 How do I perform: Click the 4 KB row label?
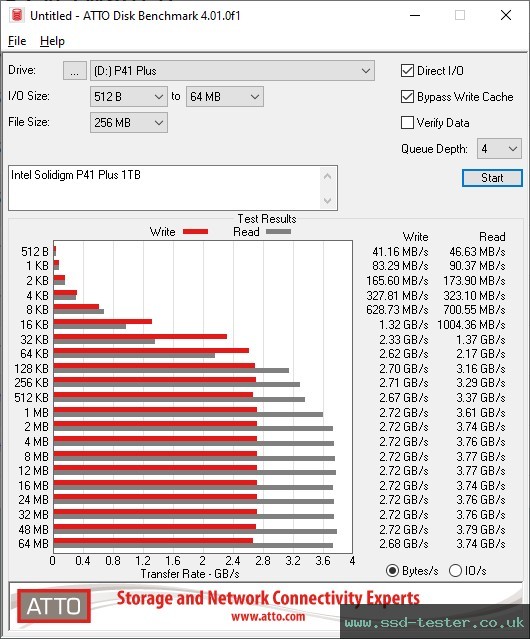37,295
